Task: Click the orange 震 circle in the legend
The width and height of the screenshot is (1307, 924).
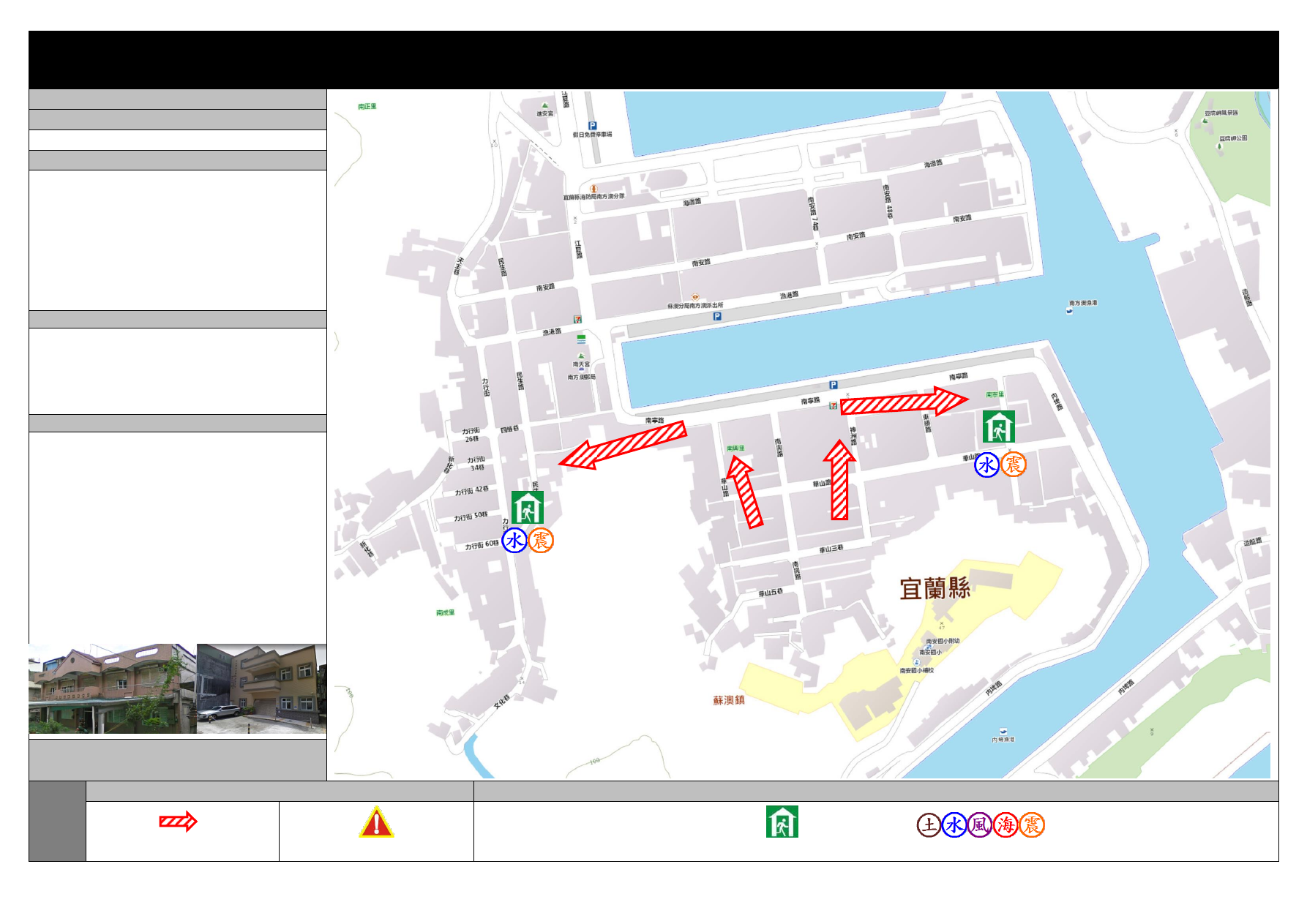Action: pyautogui.click(x=1032, y=825)
